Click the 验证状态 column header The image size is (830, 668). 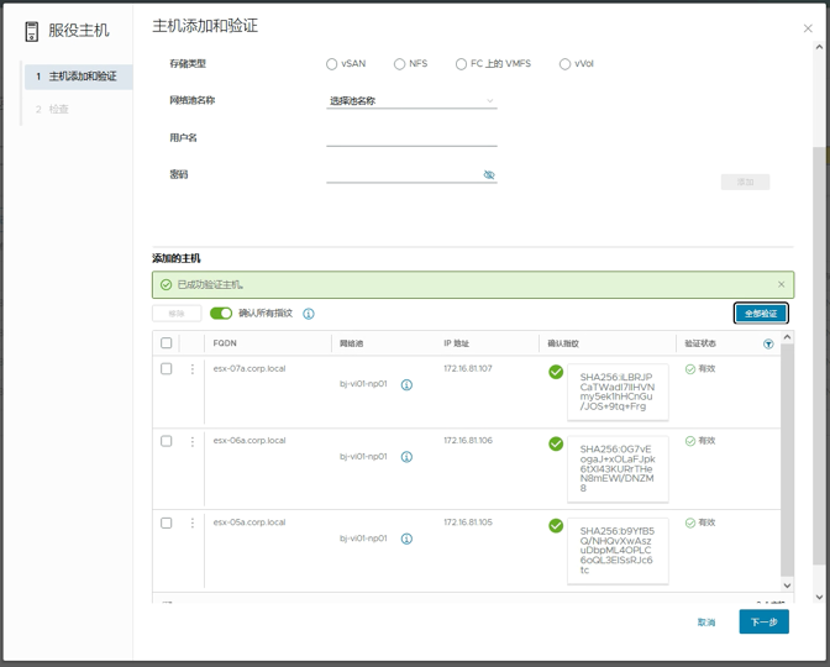pos(700,344)
